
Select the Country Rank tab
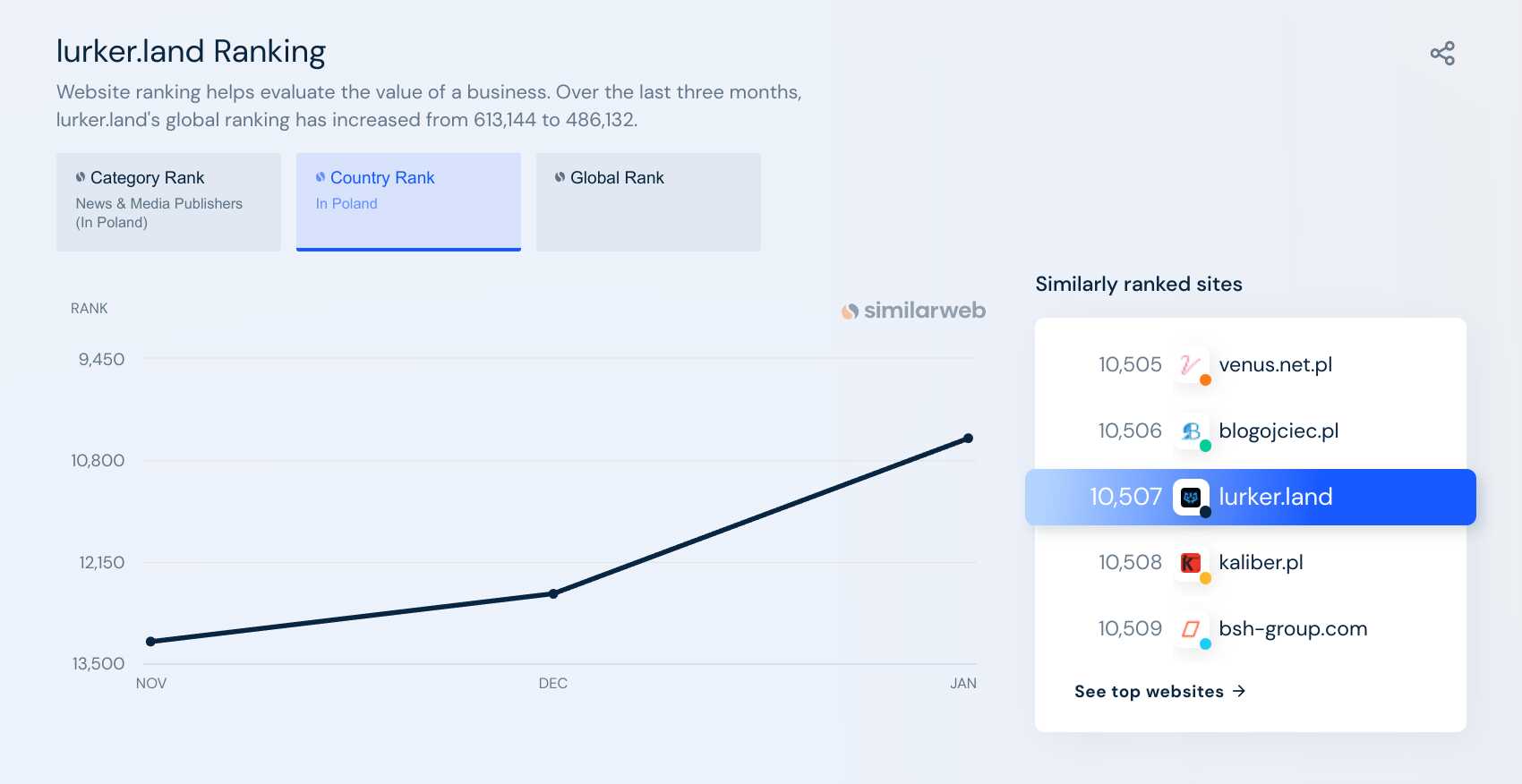408,201
